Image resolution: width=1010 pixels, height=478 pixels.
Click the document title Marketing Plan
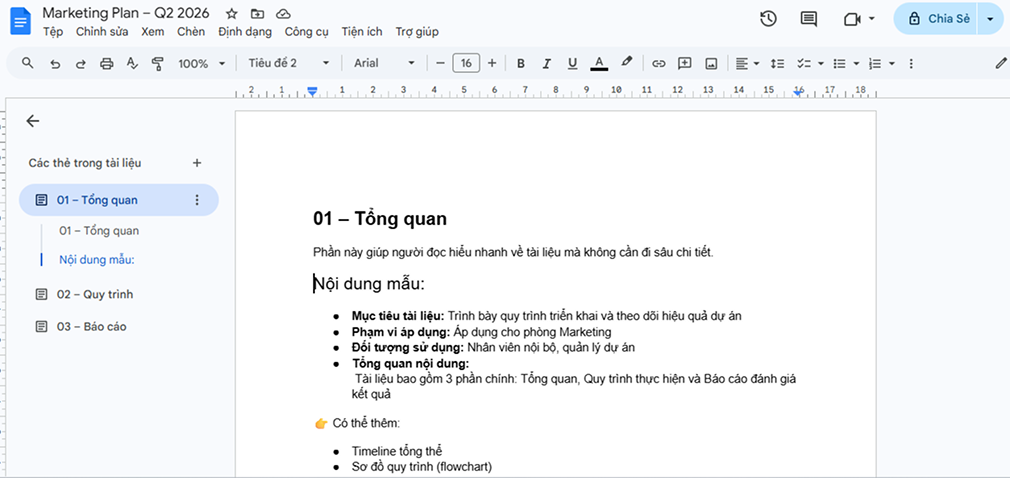pyautogui.click(x=126, y=13)
